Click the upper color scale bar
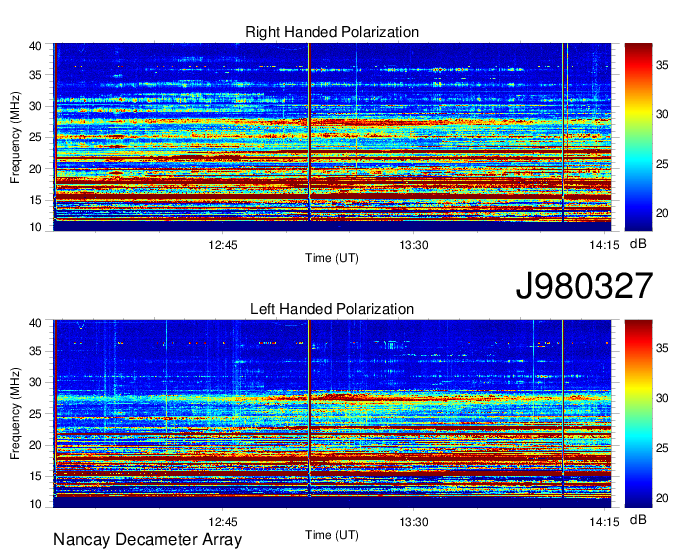Screen dimensions: 680x552 click(638, 137)
